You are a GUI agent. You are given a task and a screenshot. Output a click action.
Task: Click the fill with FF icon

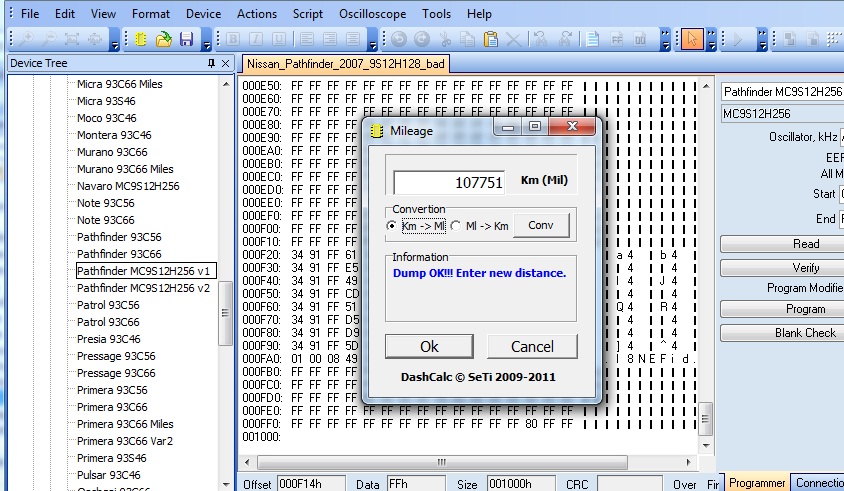617,39
